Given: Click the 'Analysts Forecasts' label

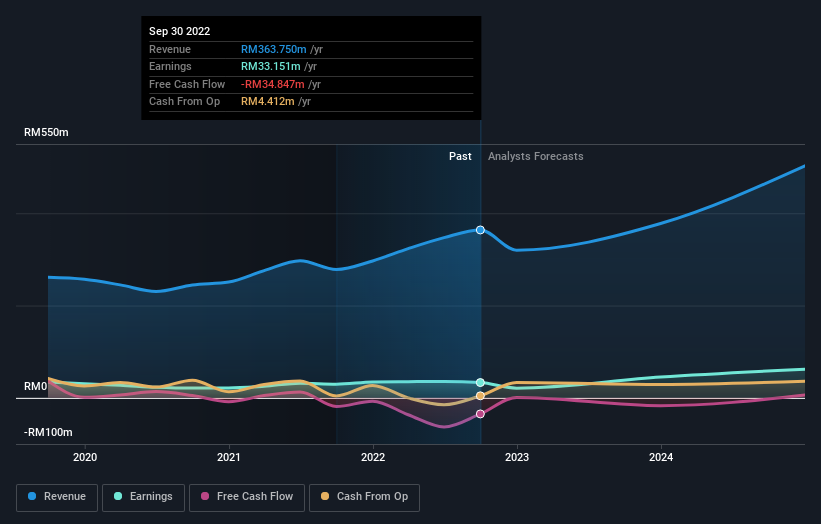Looking at the screenshot, I should tap(536, 156).
